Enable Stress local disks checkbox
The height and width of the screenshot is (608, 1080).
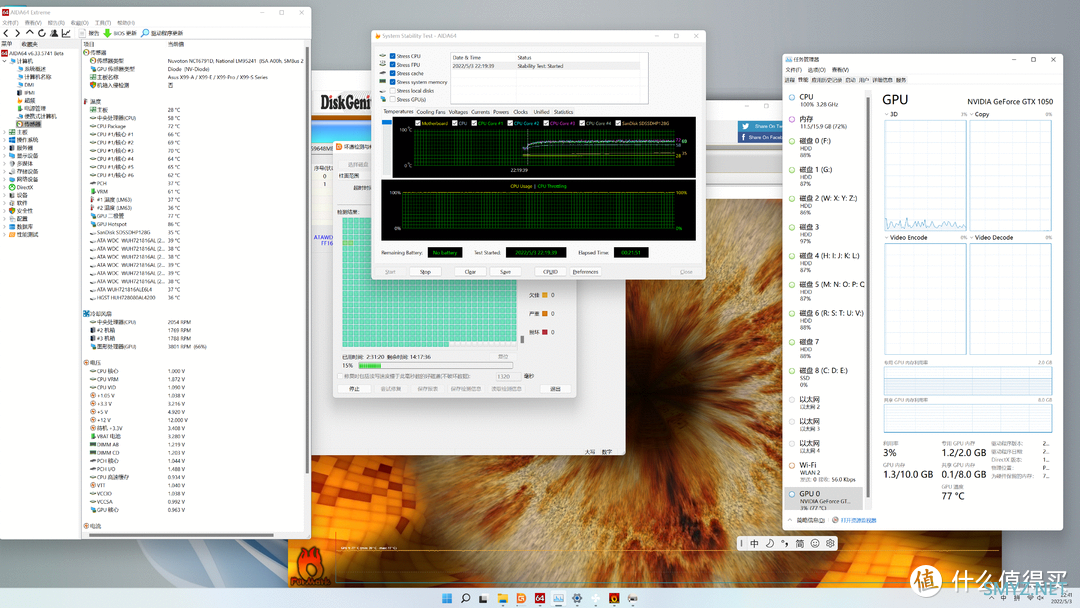pos(393,91)
